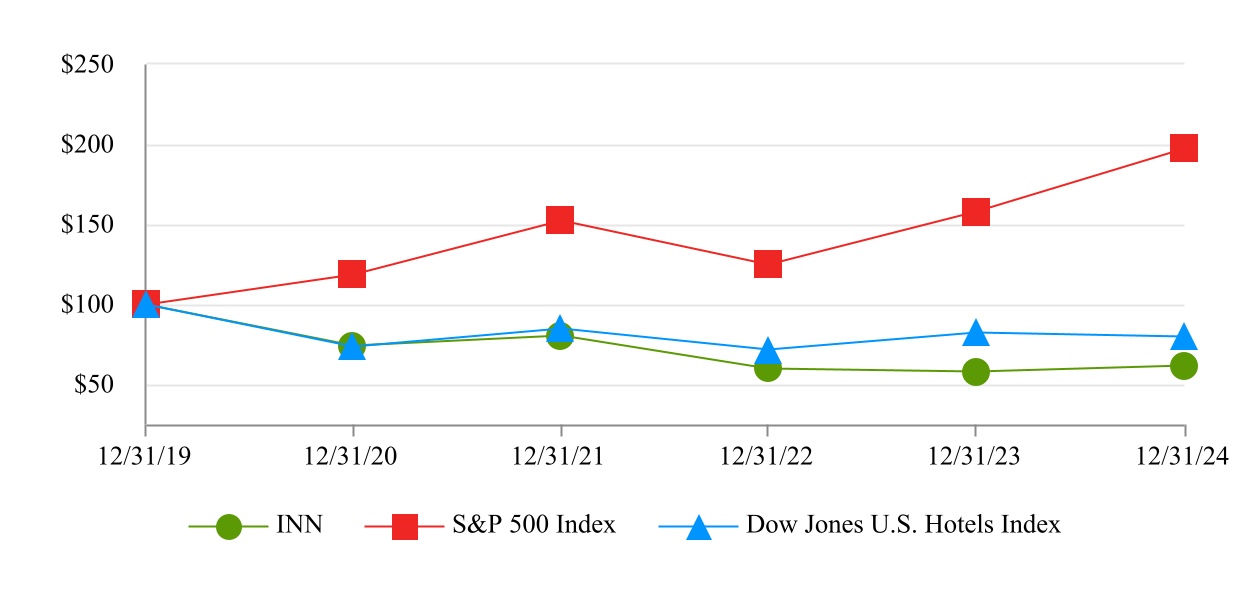Click the S&P 500 marker at 12/31/24
Image resolution: width=1248 pixels, height=614 pixels.
click(x=1184, y=148)
